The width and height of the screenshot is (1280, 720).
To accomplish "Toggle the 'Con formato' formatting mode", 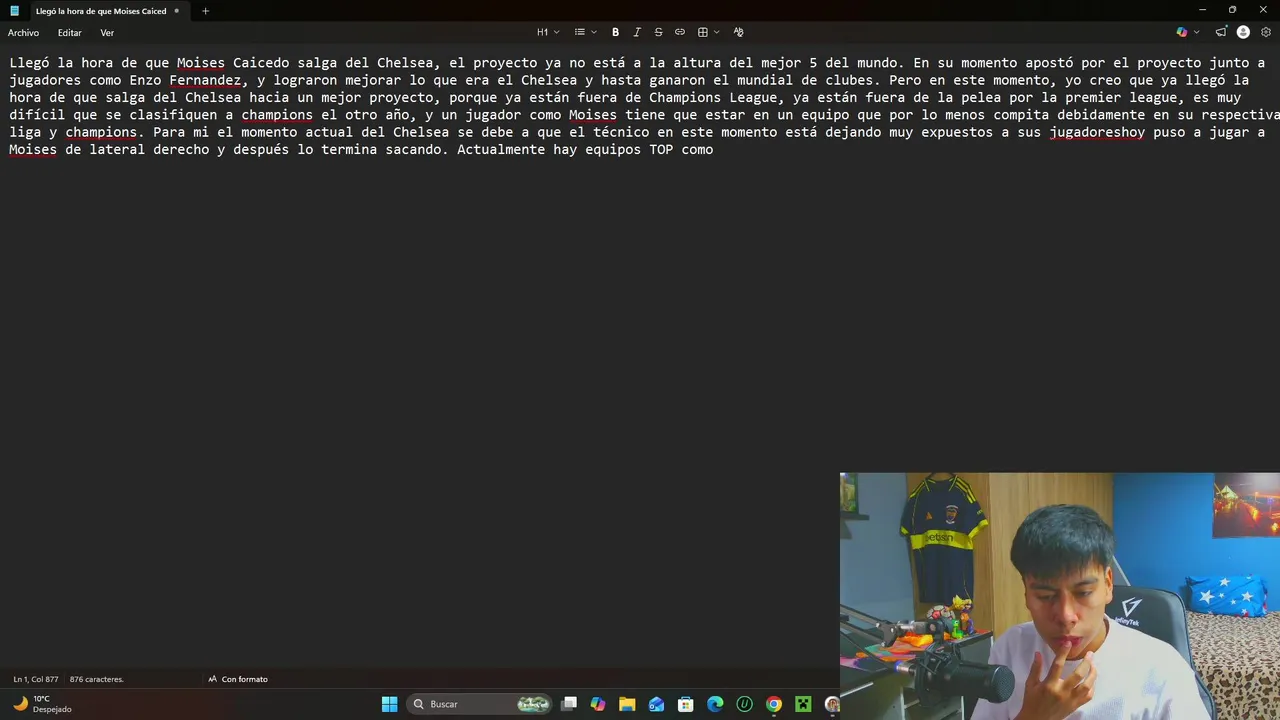I will tap(238, 679).
